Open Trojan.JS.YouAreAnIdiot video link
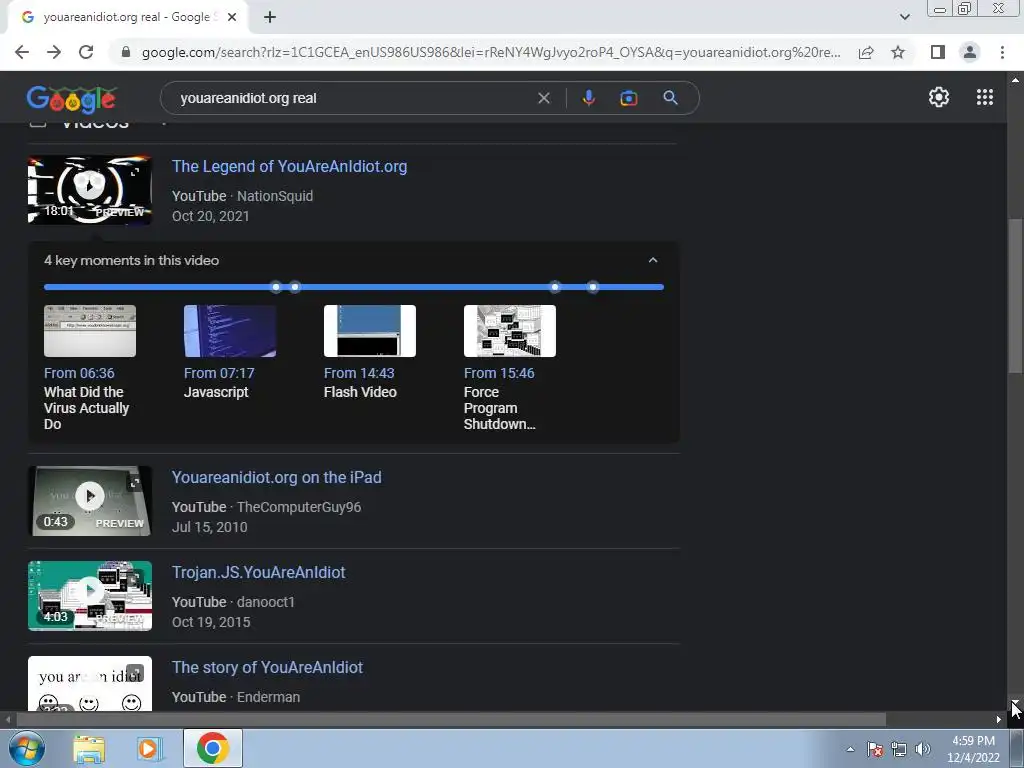Viewport: 1024px width, 768px height. click(x=259, y=572)
